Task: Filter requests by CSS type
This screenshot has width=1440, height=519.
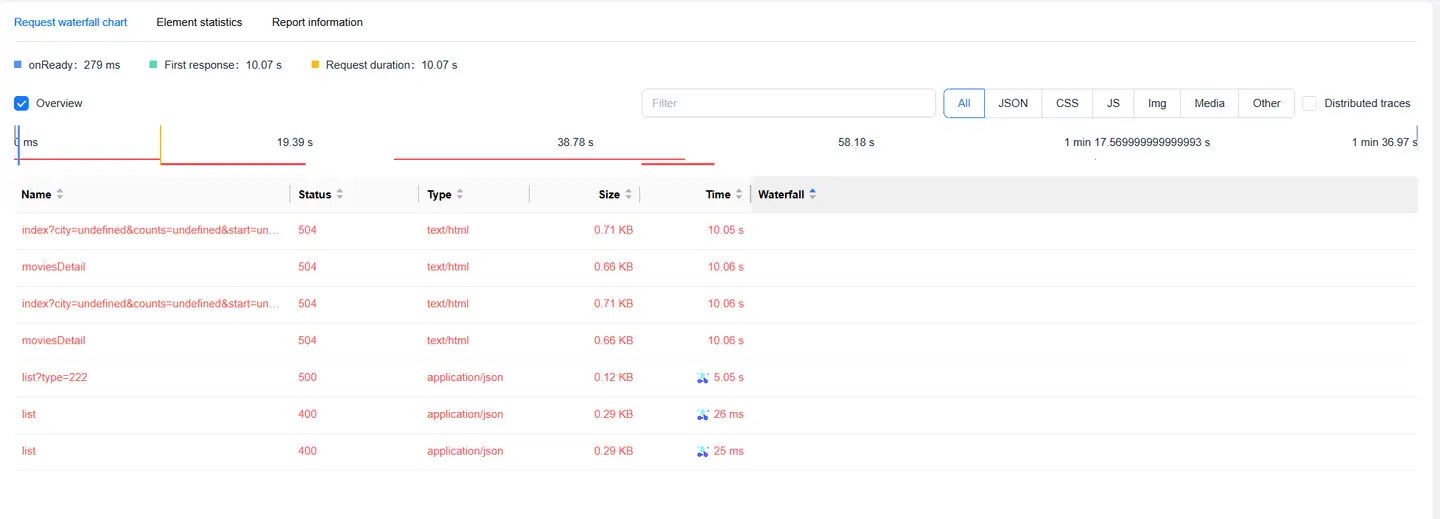Action: coord(1067,103)
